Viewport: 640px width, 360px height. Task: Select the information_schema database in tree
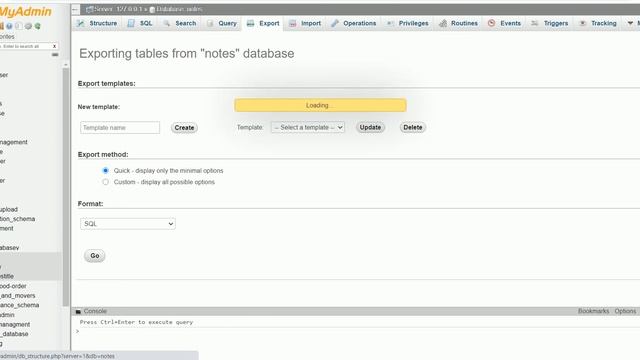coord(18,219)
